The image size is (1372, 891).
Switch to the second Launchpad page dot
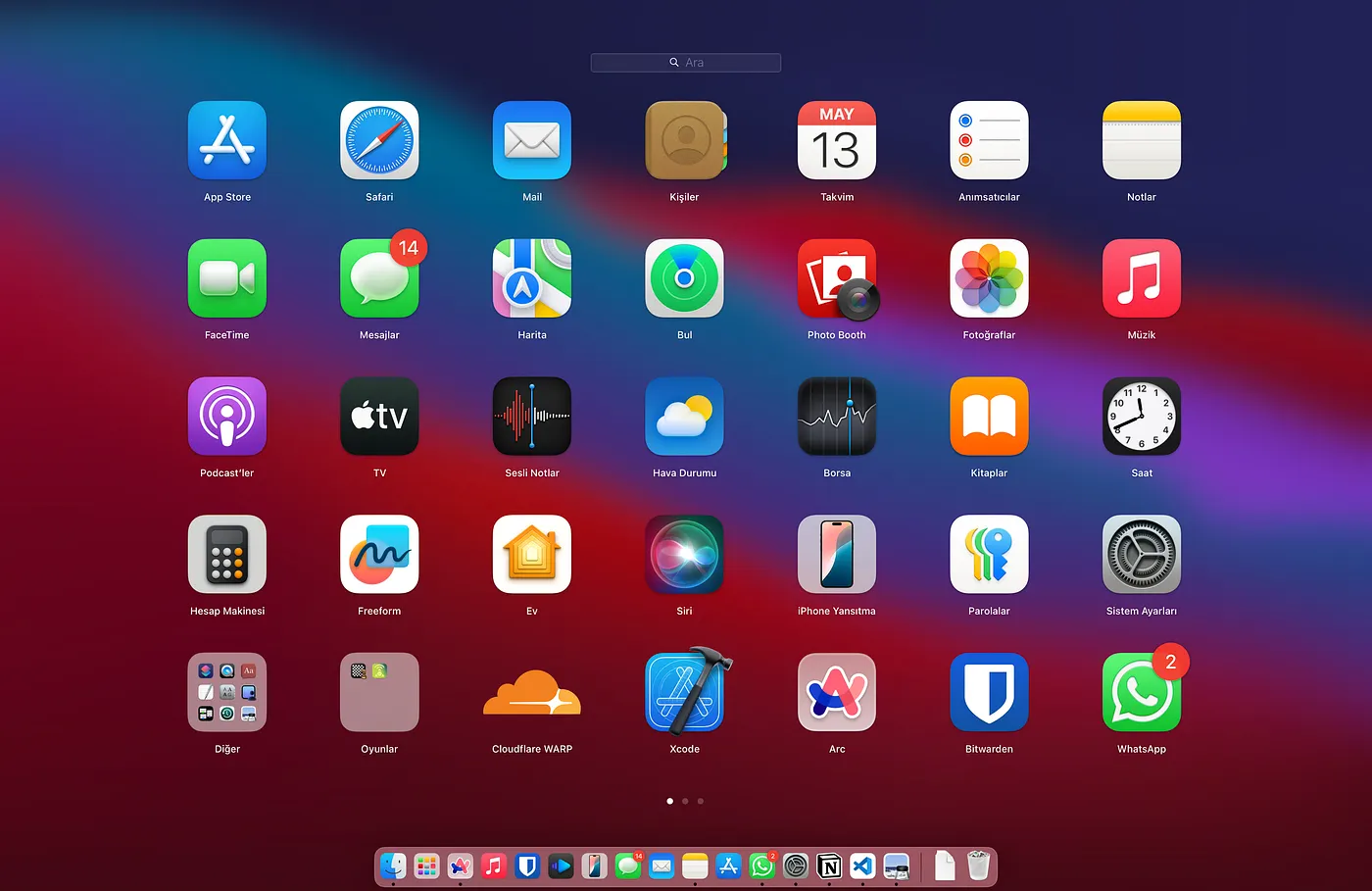point(685,801)
